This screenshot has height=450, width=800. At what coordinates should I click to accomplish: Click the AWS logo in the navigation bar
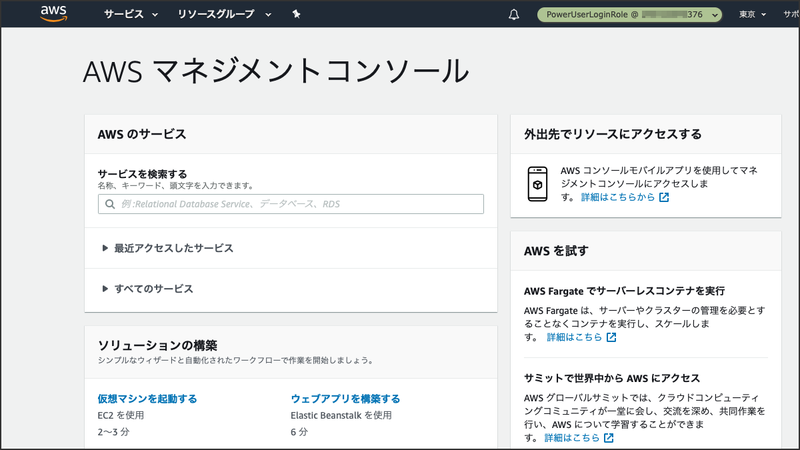click(54, 14)
